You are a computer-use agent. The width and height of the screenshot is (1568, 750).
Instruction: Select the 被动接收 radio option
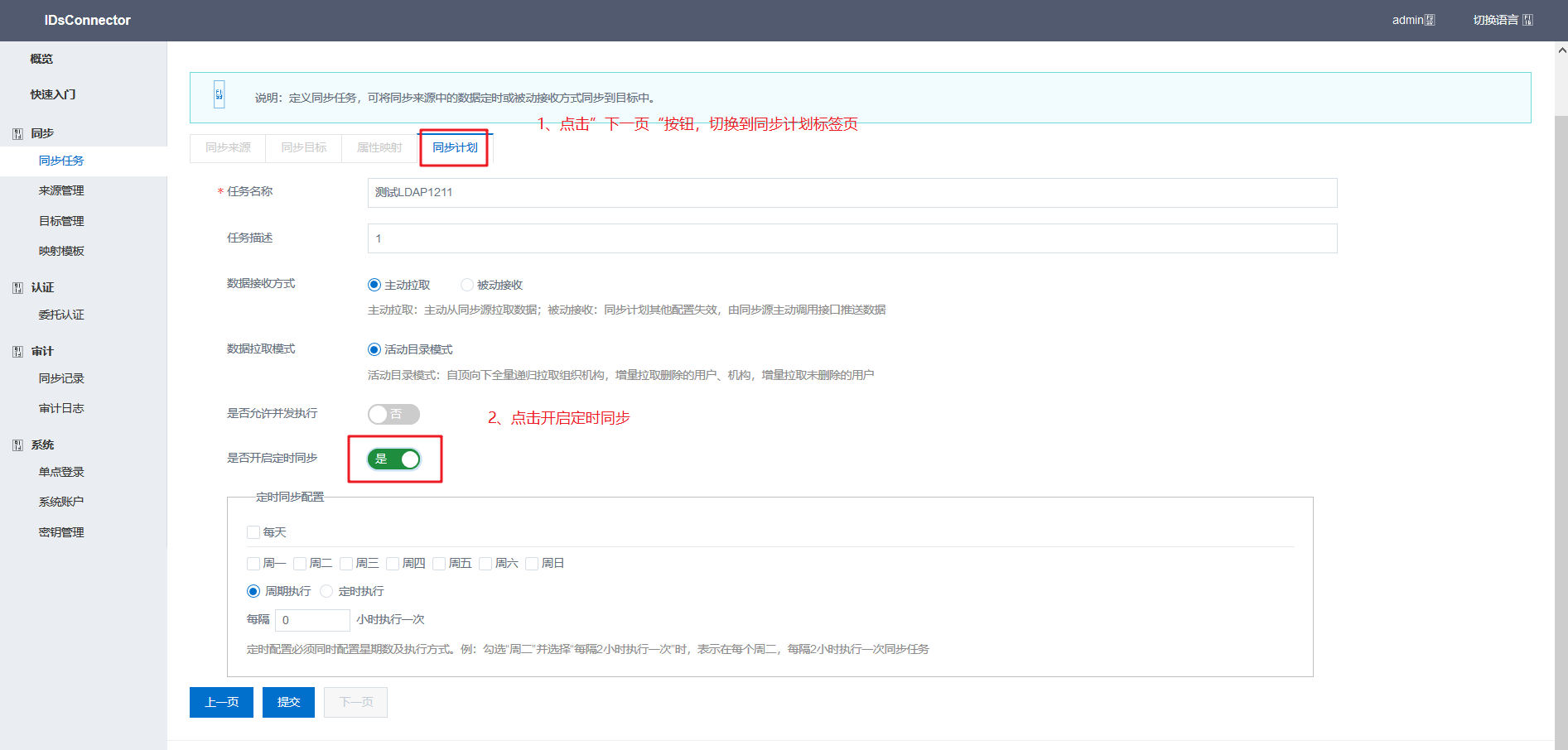point(467,285)
